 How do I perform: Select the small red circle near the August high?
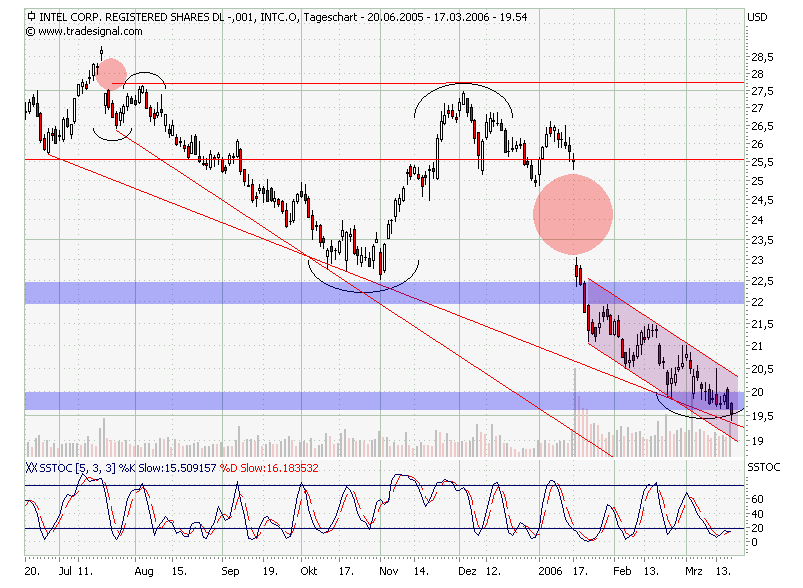[110, 72]
